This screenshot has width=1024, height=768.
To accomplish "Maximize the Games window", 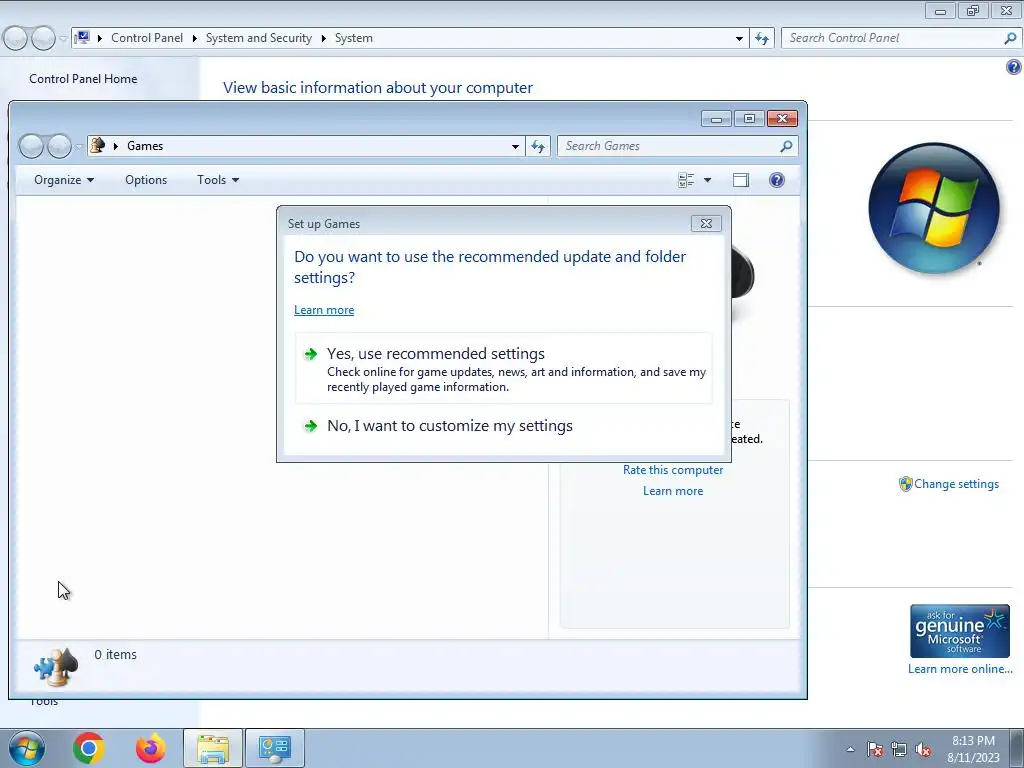I will (x=749, y=118).
